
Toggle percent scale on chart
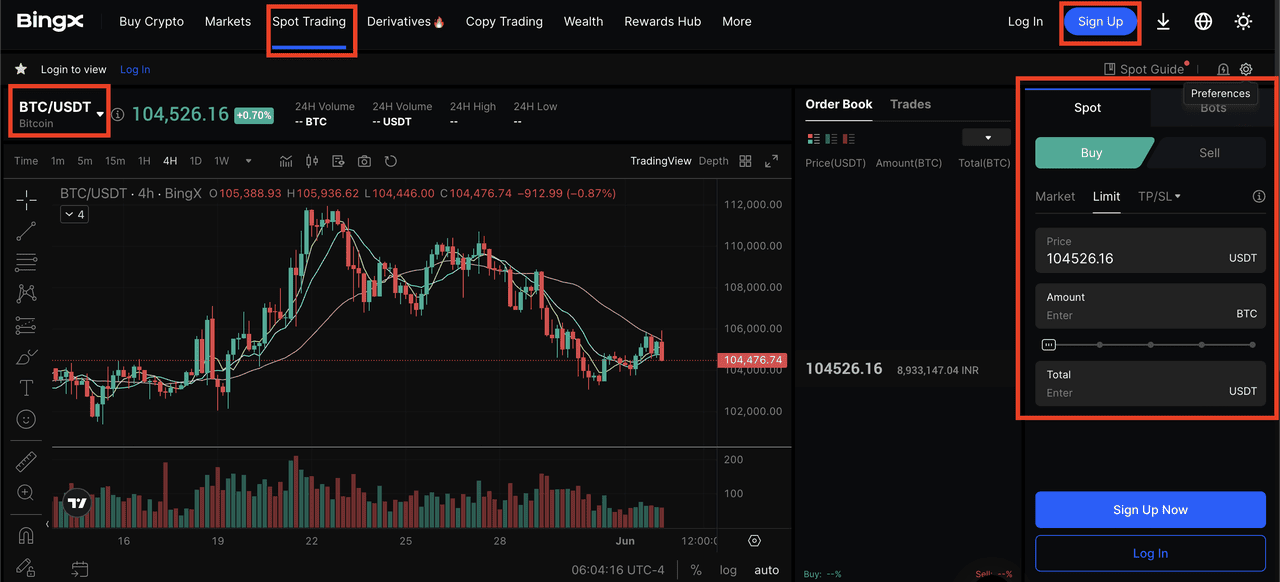696,570
